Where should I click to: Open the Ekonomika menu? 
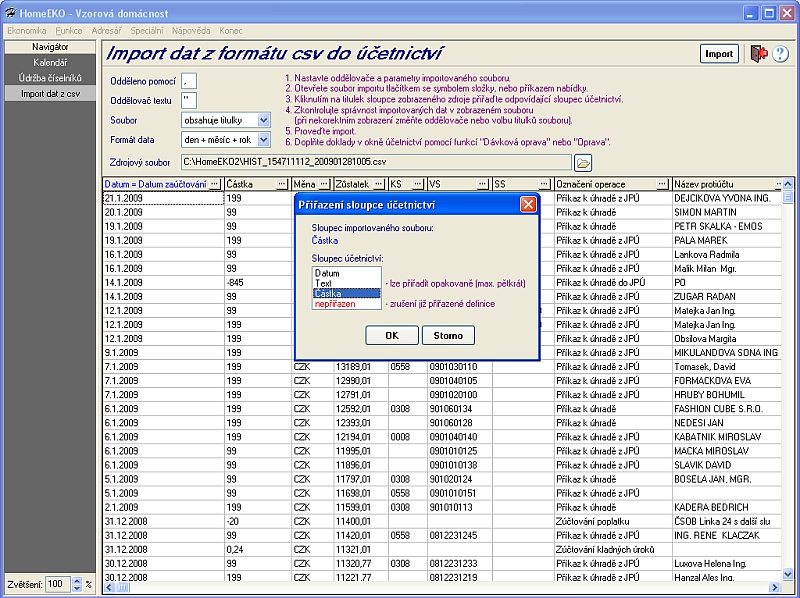click(27, 32)
